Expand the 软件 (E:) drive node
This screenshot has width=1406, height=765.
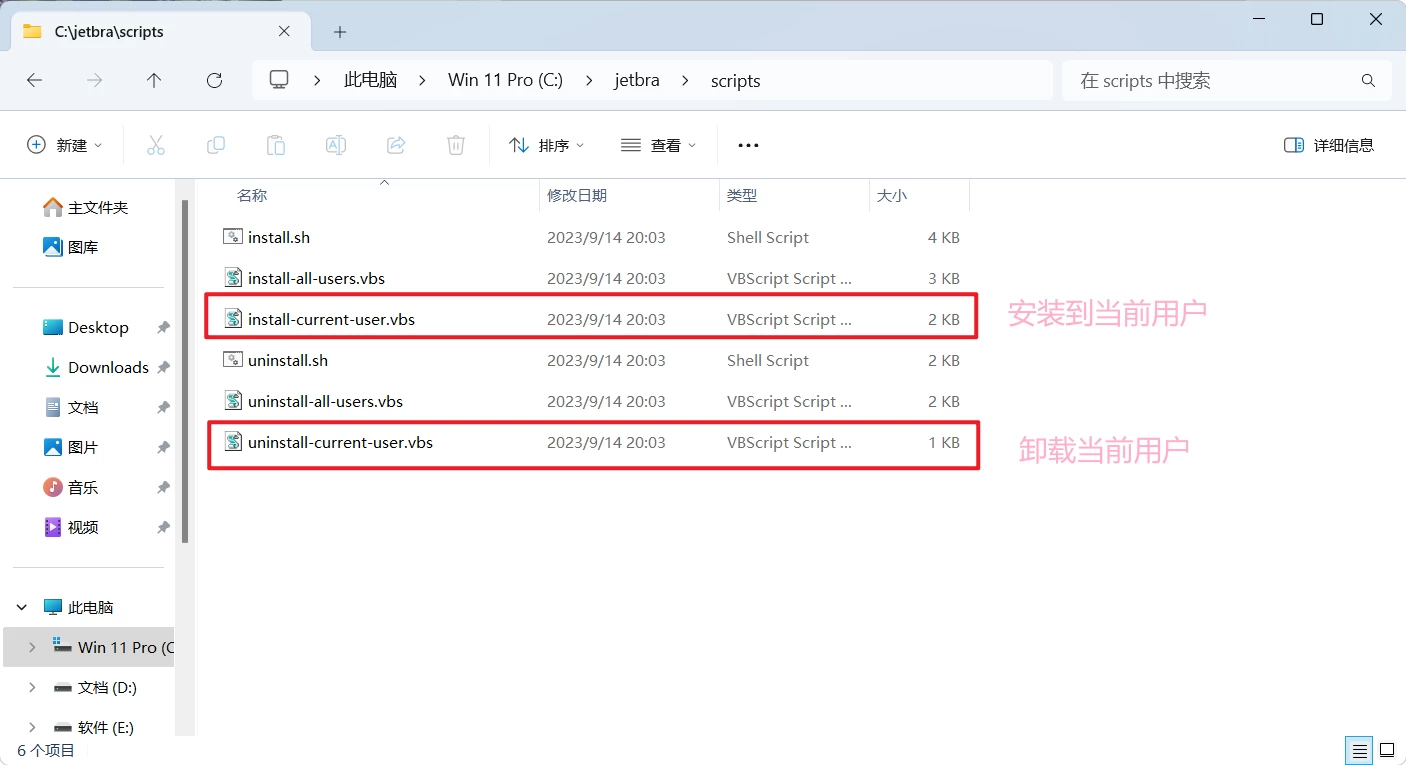pyautogui.click(x=32, y=728)
